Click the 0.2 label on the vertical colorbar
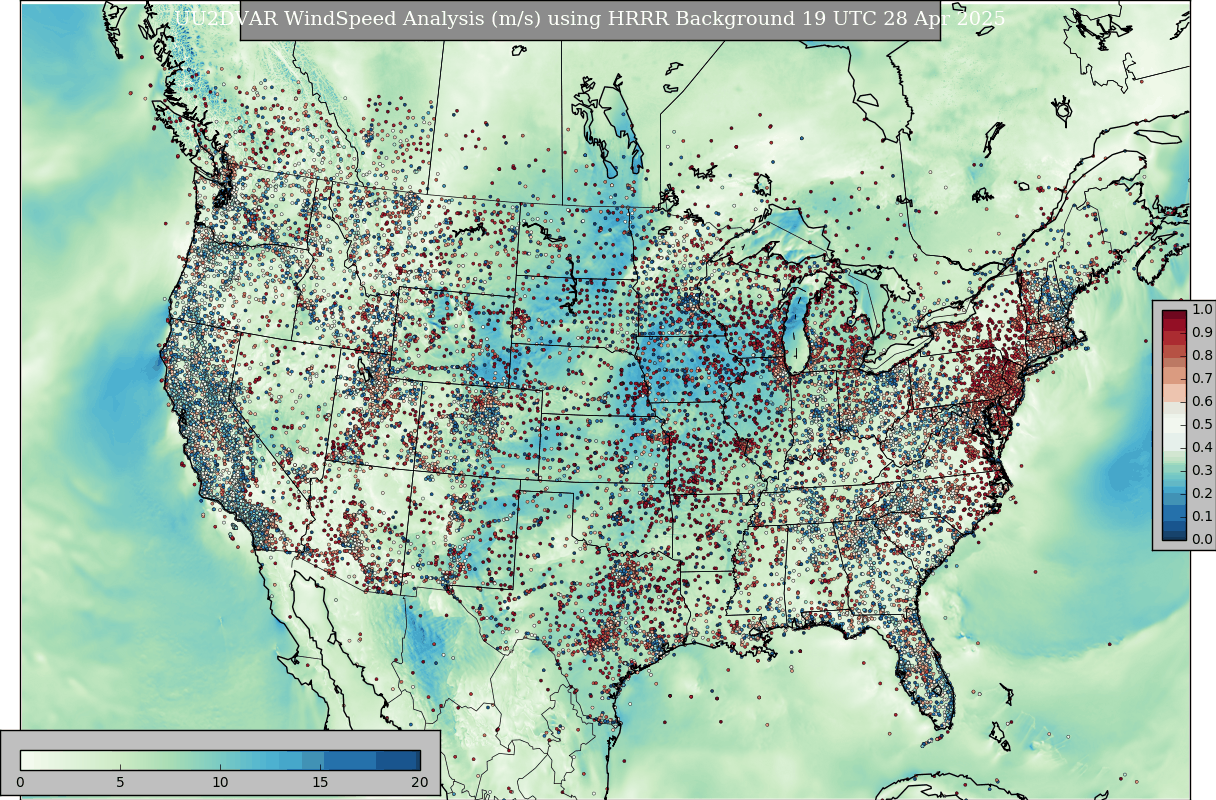This screenshot has width=1216, height=800. (x=1202, y=494)
